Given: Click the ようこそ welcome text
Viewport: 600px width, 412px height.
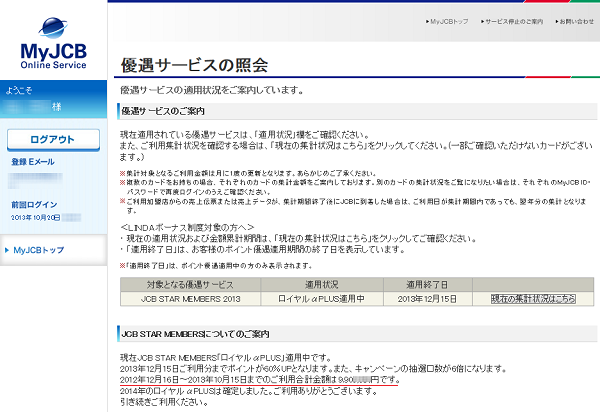Looking at the screenshot, I should (x=18, y=91).
